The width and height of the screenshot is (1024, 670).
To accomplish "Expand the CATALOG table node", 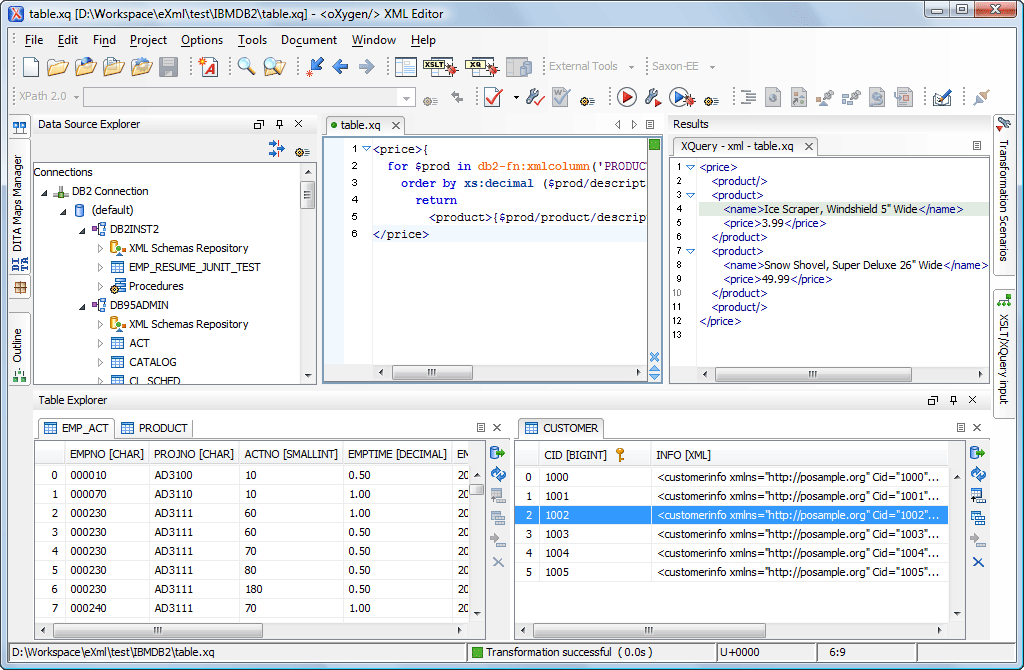I will point(100,362).
